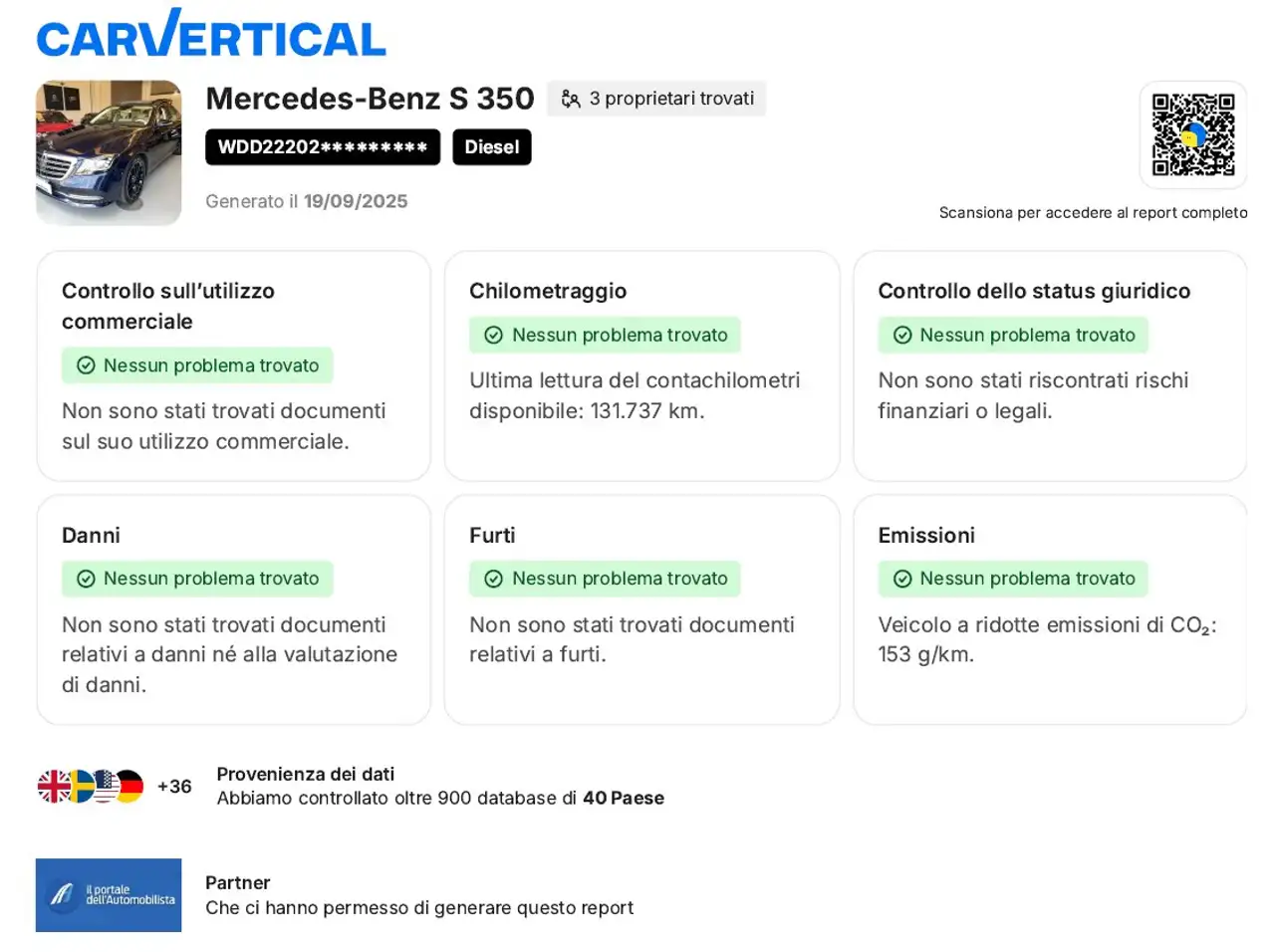Click the masked VIN WDD22202 badge

[x=323, y=147]
